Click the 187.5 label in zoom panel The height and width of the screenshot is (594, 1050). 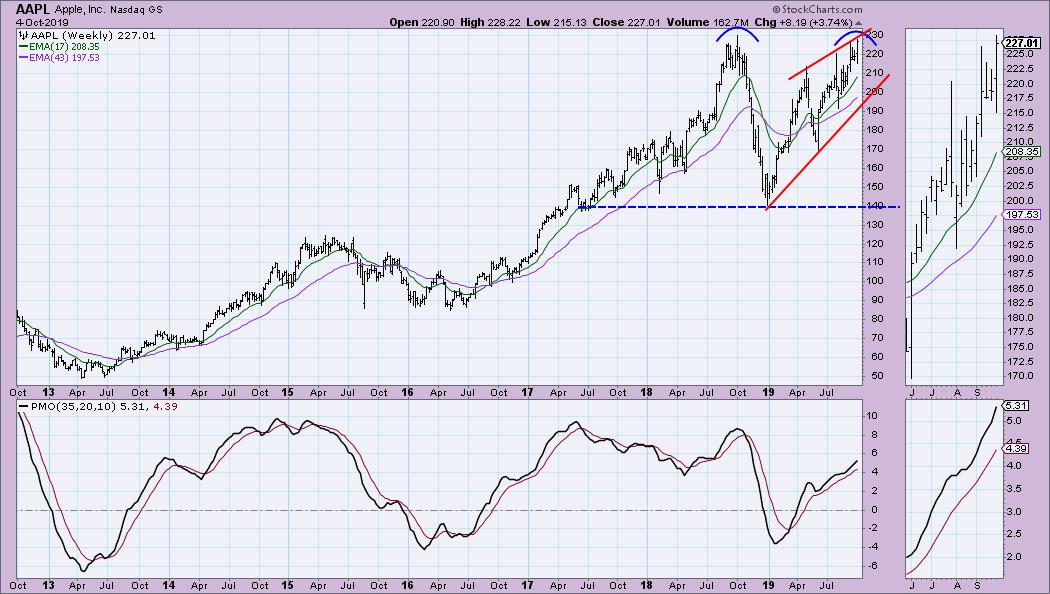pyautogui.click(x=1020, y=274)
